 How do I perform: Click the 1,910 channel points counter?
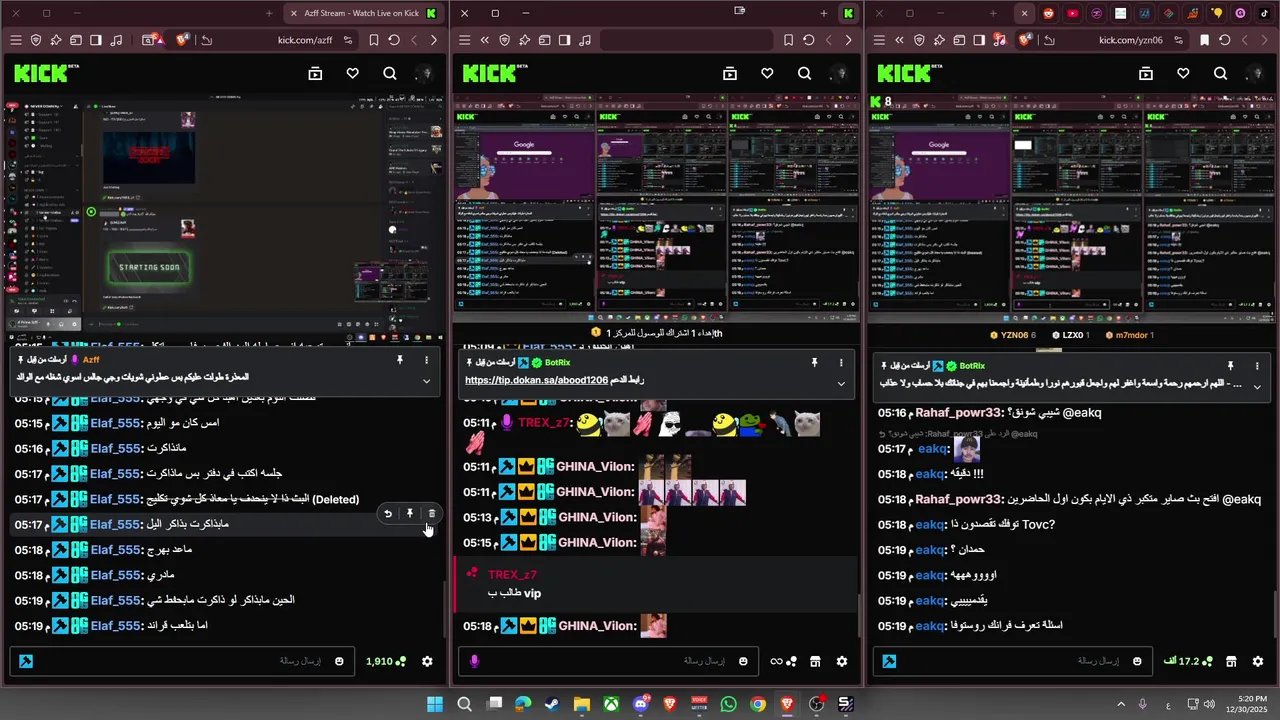(x=386, y=661)
